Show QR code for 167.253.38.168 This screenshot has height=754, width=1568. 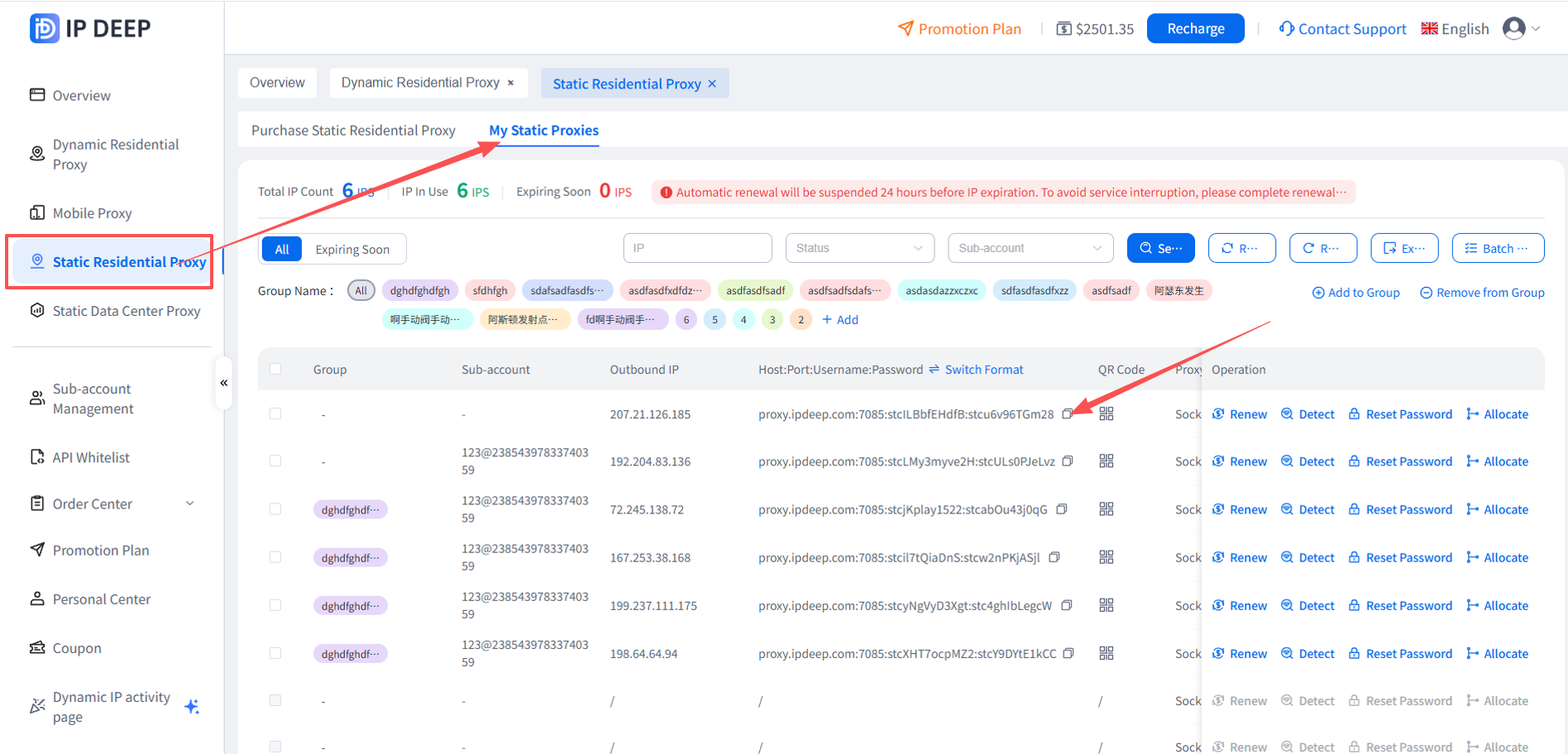[x=1107, y=557]
